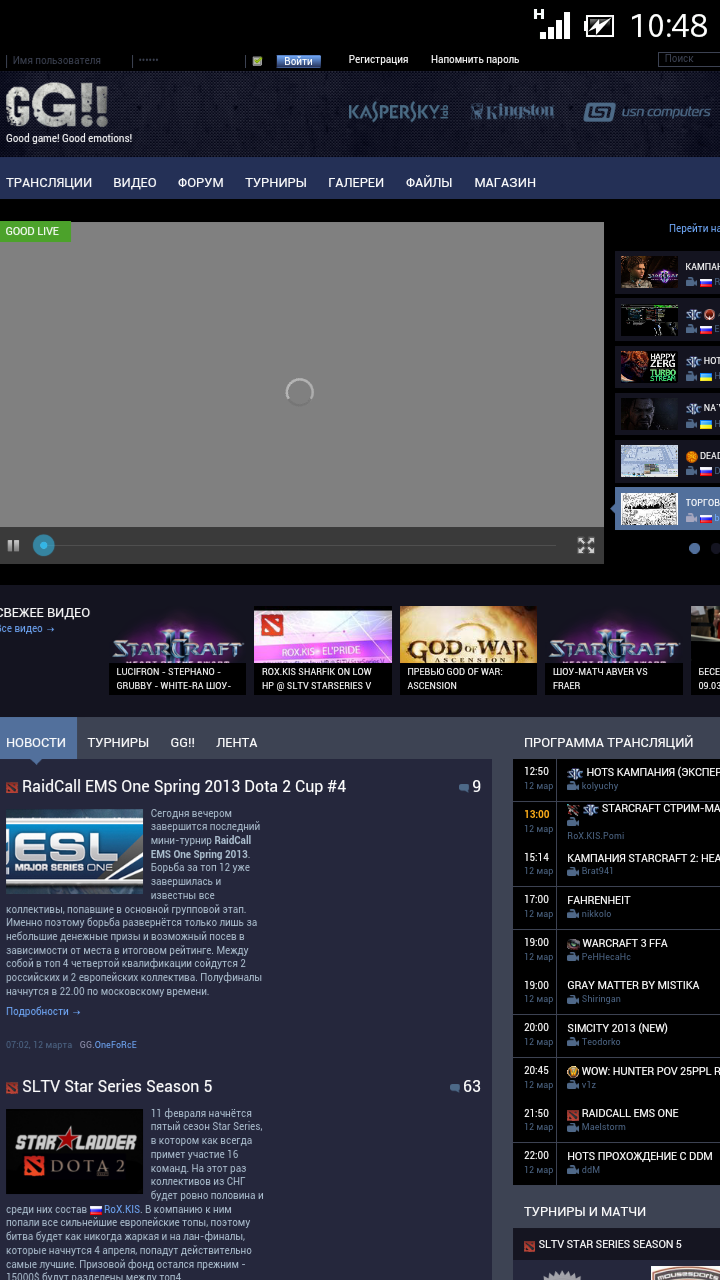This screenshot has height=1280, width=720.
Task: Open Шоу-матч Abver vs Fraer video
Action: pyautogui.click(x=615, y=650)
